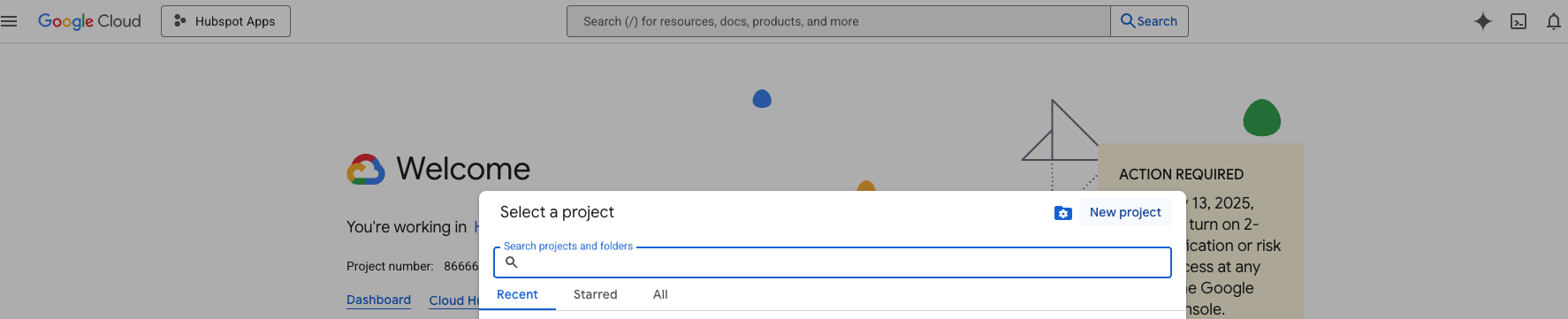The image size is (1568, 319).
Task: Open the Gemini sparkle assistant icon
Action: click(x=1483, y=21)
